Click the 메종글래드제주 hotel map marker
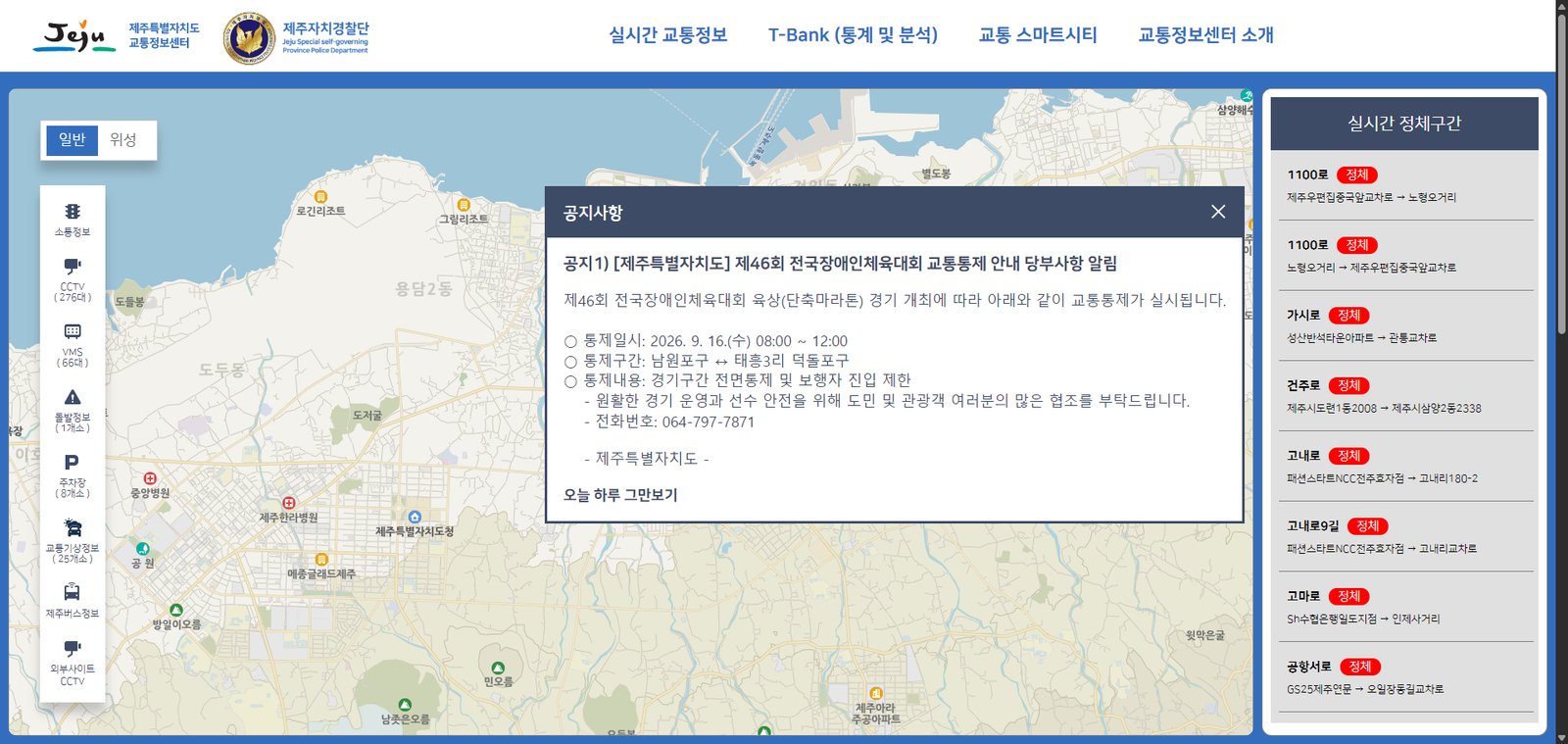 (321, 560)
